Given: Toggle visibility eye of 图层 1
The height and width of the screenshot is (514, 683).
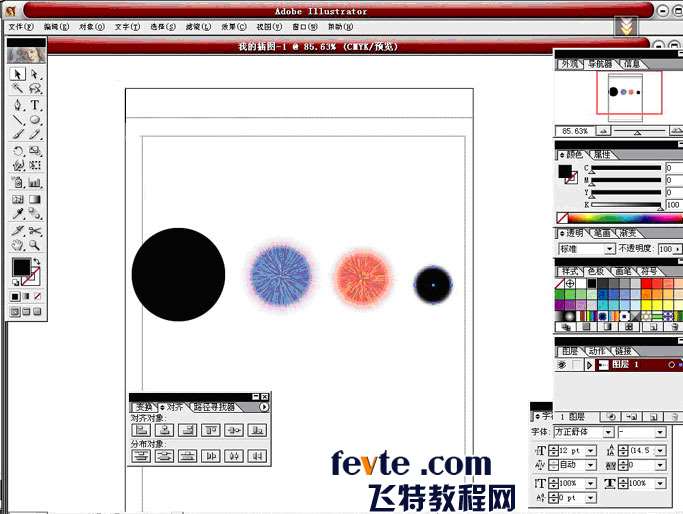Looking at the screenshot, I should (x=562, y=365).
